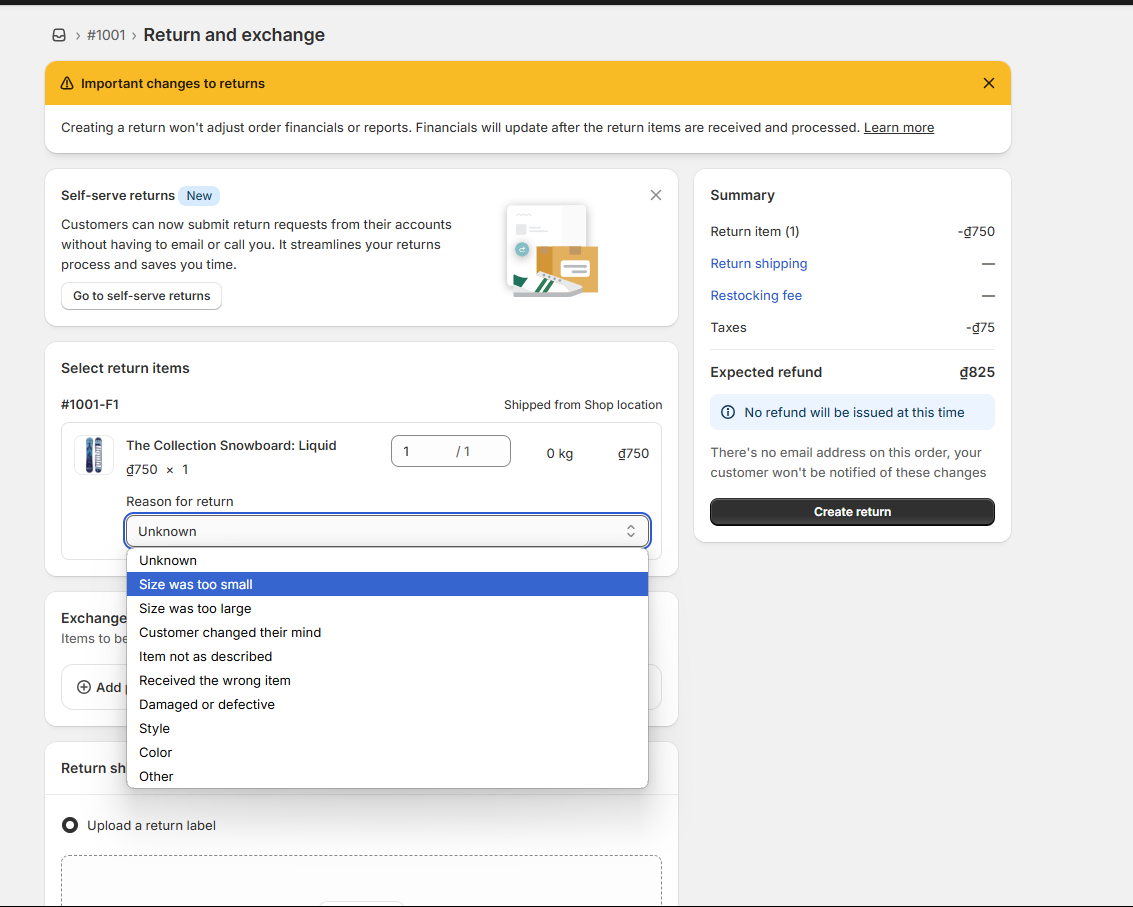Click the warning icon in returns banner
This screenshot has height=907, width=1133.
pyautogui.click(x=67, y=83)
